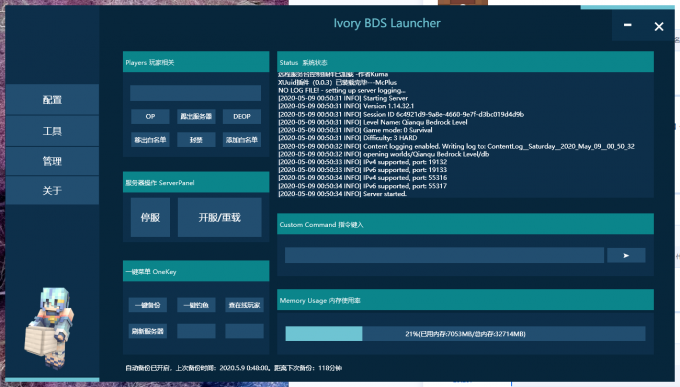
Task: Switch to the 管理 sidebar item
Action: pos(52,161)
